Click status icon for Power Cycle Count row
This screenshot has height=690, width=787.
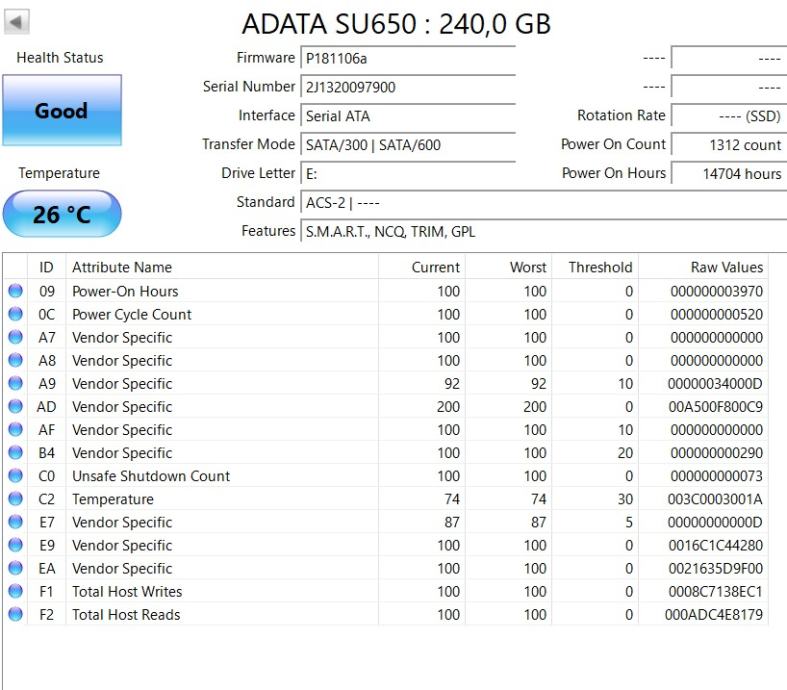coord(16,314)
